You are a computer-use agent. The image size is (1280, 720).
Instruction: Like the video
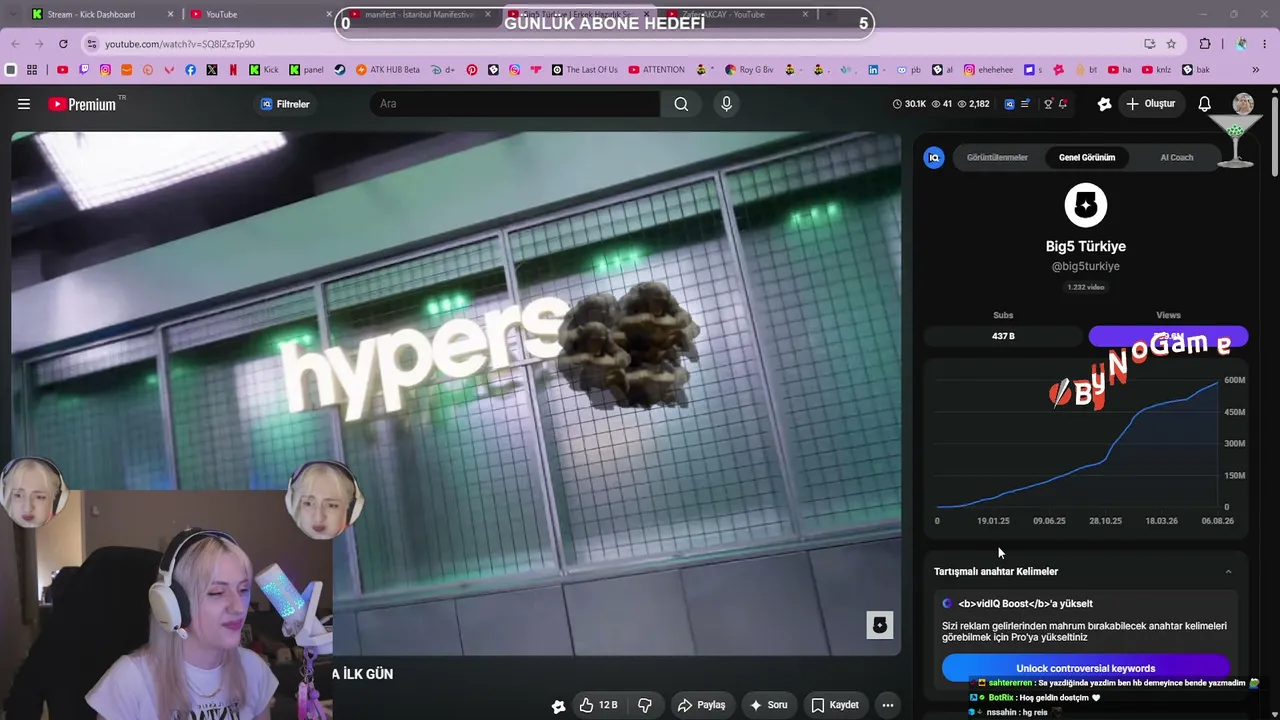(598, 705)
